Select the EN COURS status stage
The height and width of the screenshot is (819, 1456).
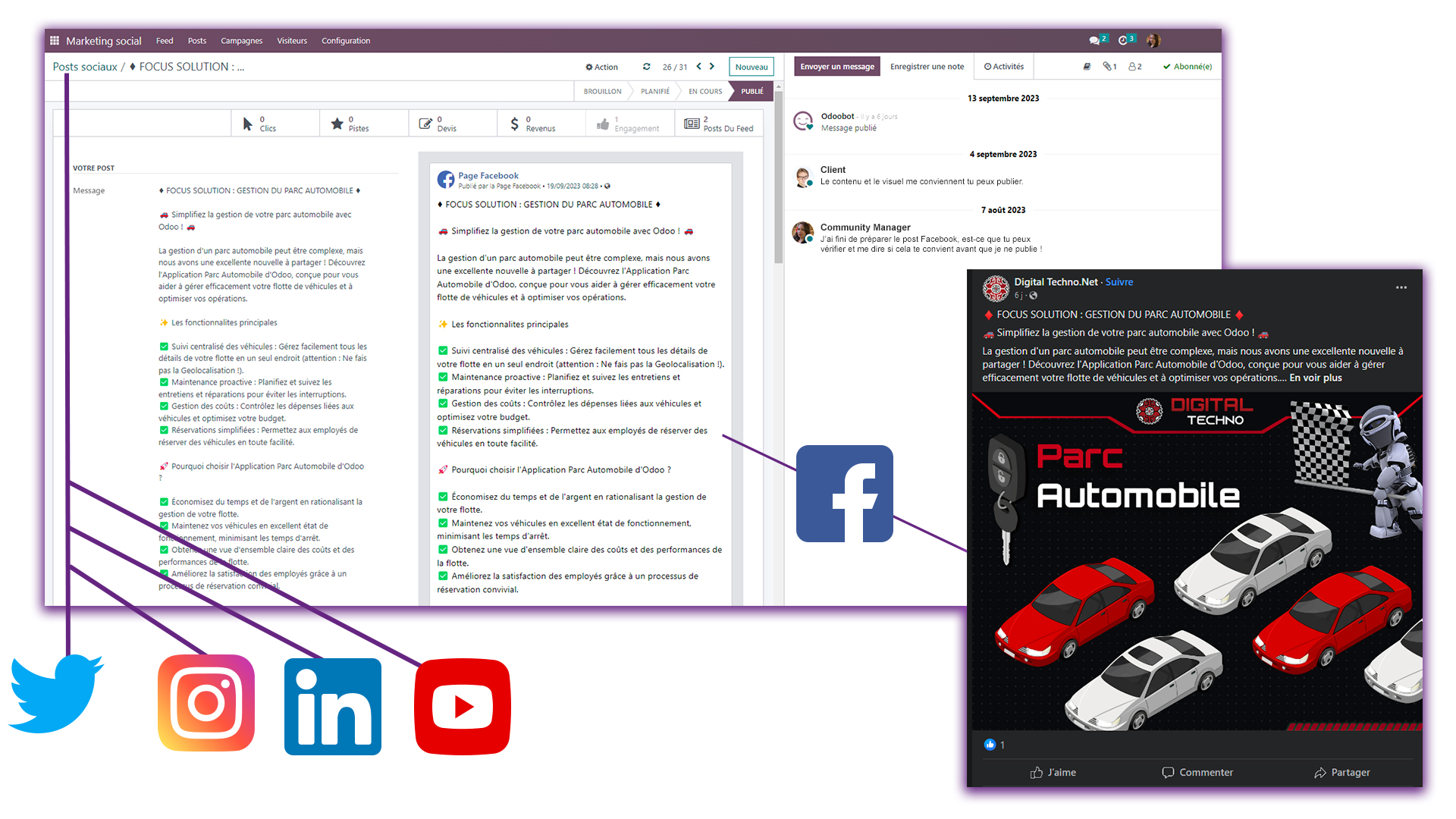pyautogui.click(x=705, y=91)
